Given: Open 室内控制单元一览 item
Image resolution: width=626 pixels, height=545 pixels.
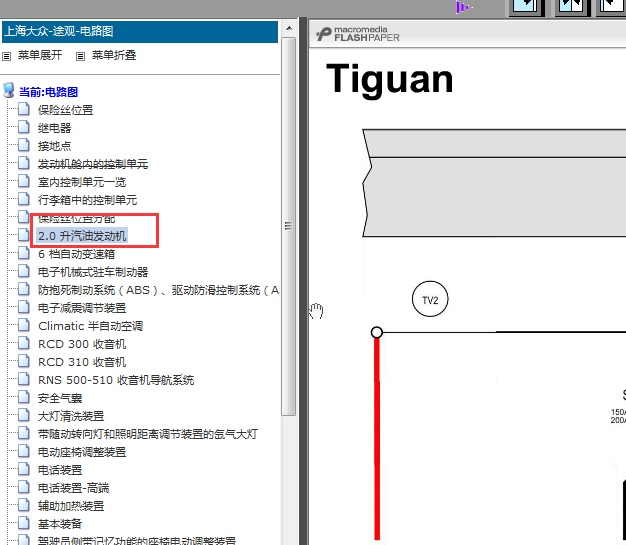Looking at the screenshot, I should tap(82, 182).
